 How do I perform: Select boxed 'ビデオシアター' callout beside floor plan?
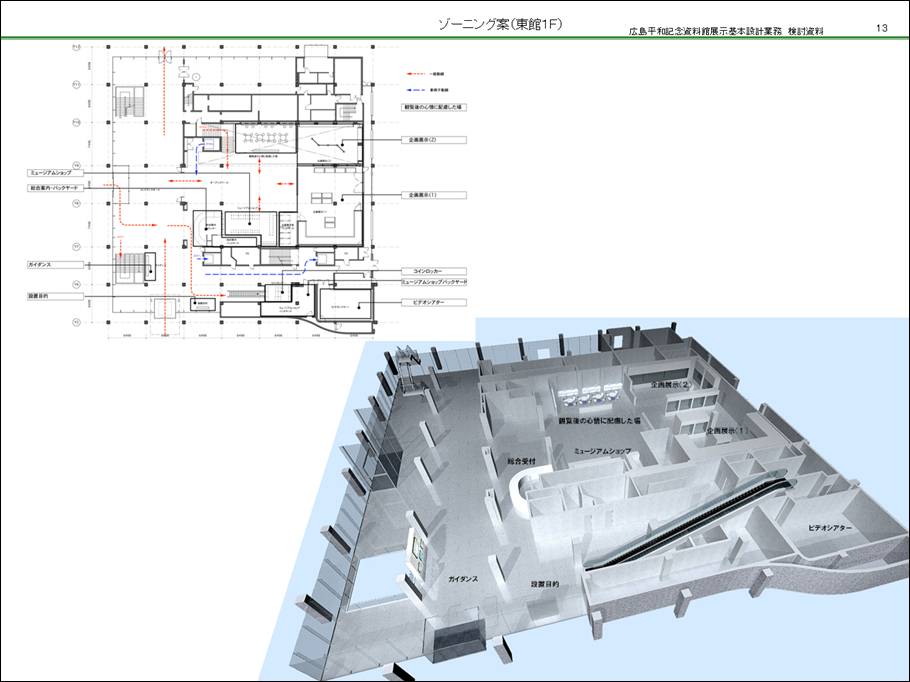434,302
